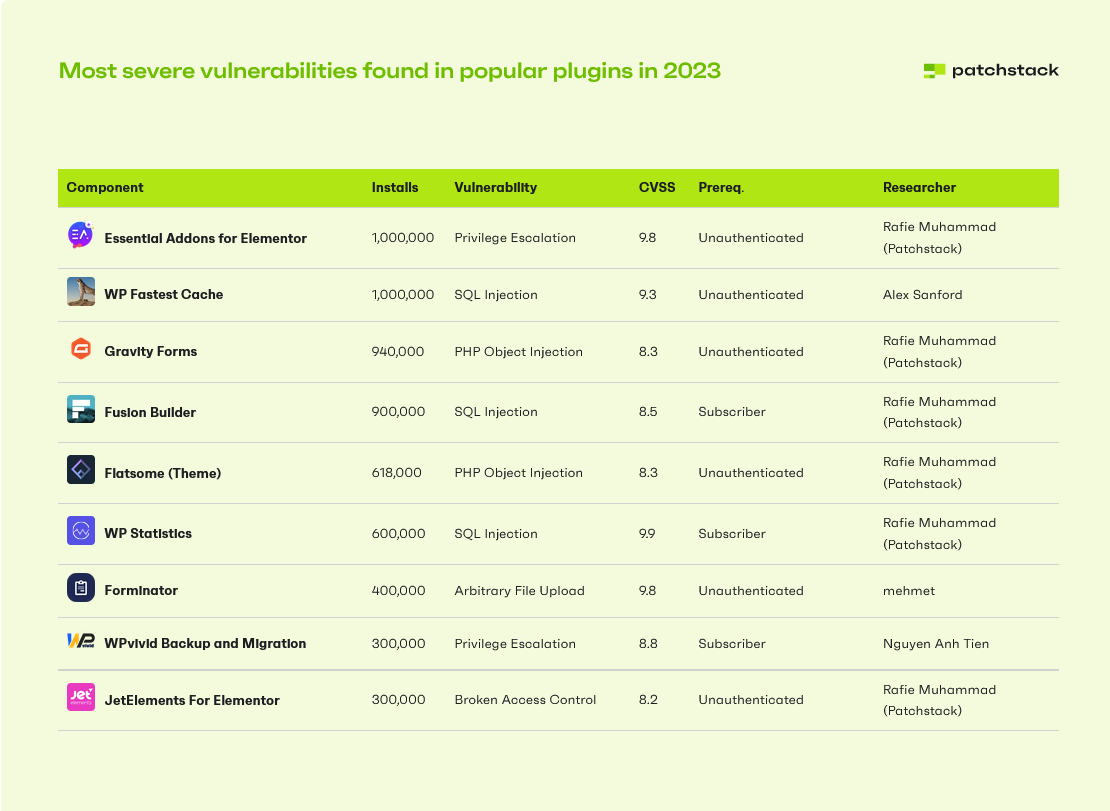Viewport: 1110px width, 811px height.
Task: Click the 9.9 CVSS score
Action: pos(647,534)
